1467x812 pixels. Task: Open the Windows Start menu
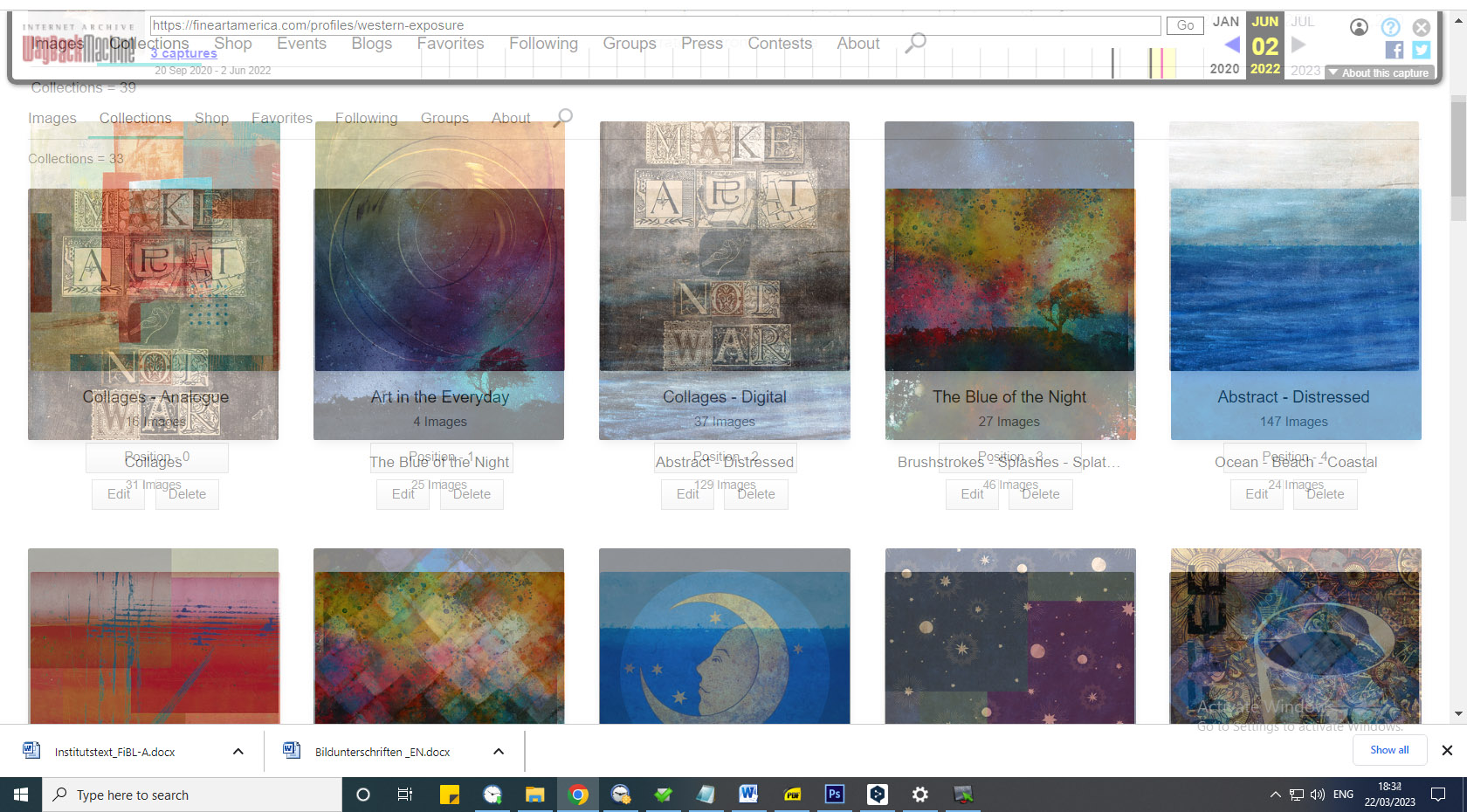pos(21,795)
